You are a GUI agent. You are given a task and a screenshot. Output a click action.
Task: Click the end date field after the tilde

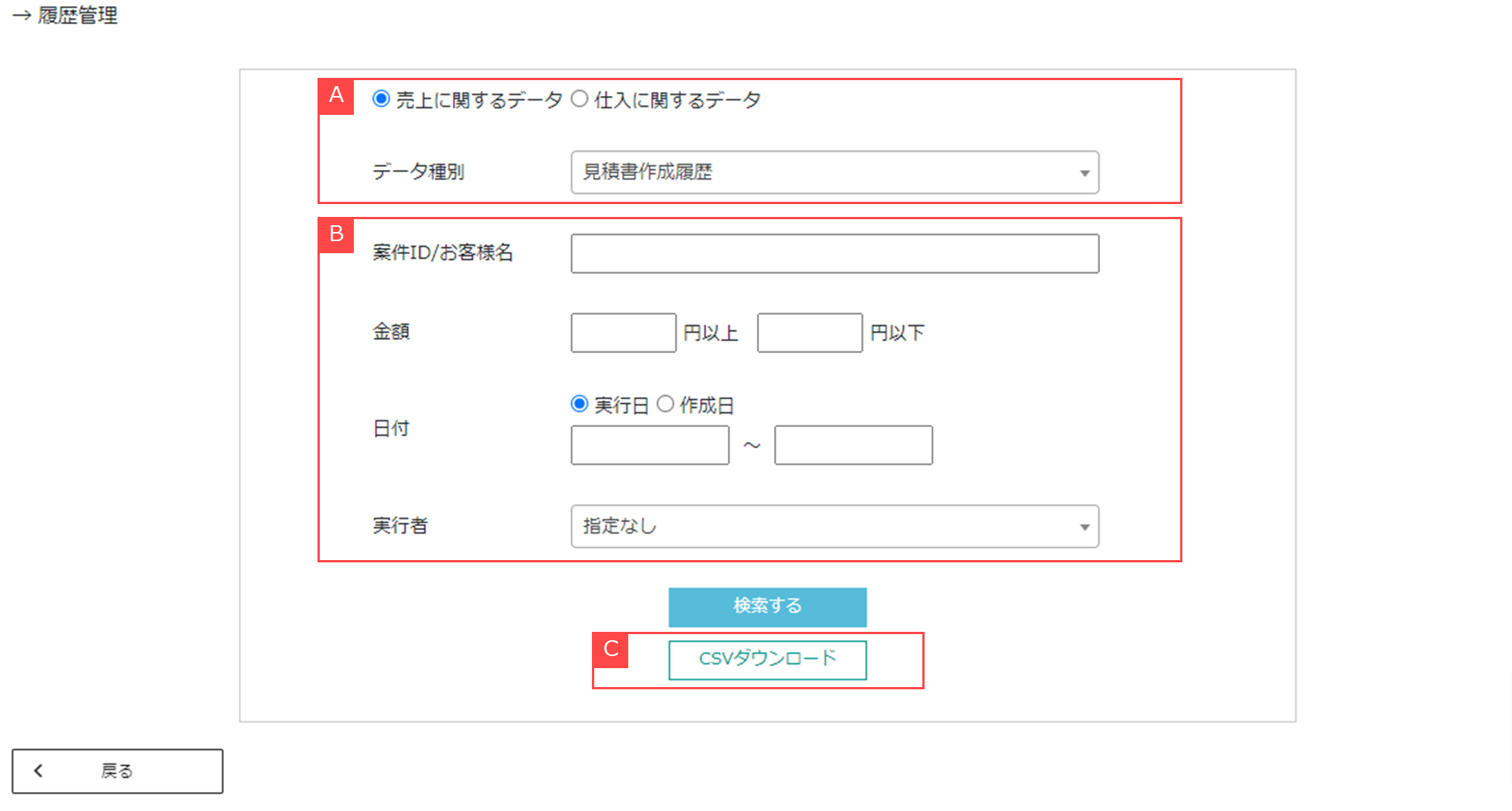pos(854,445)
